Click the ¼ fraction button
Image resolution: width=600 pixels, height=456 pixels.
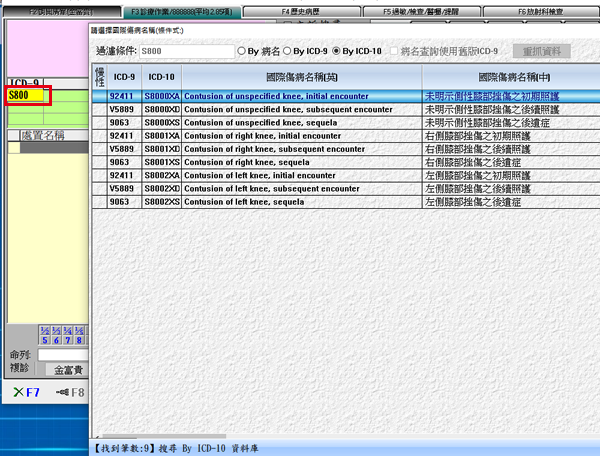(67, 330)
